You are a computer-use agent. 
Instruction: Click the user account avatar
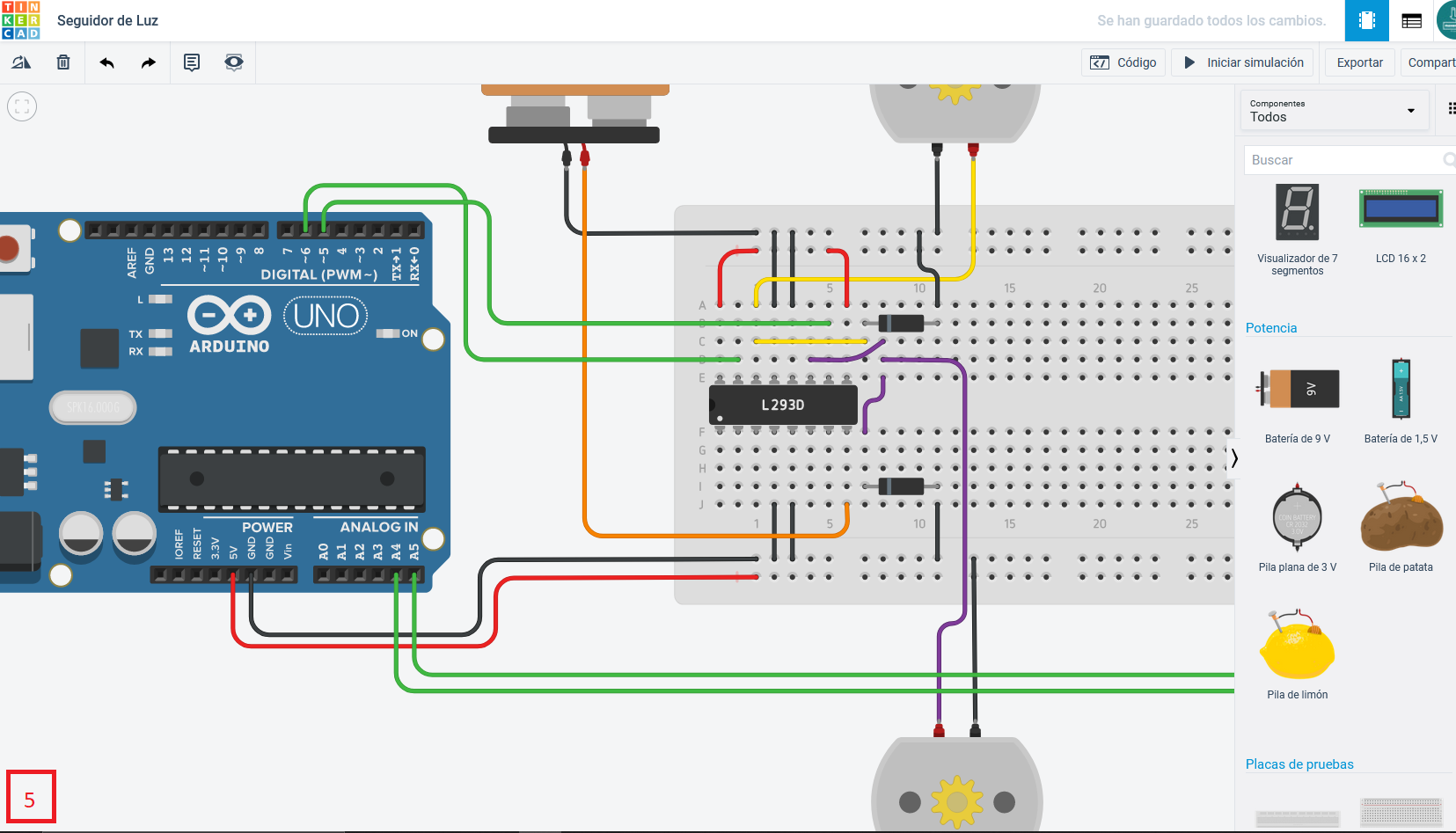click(1447, 20)
